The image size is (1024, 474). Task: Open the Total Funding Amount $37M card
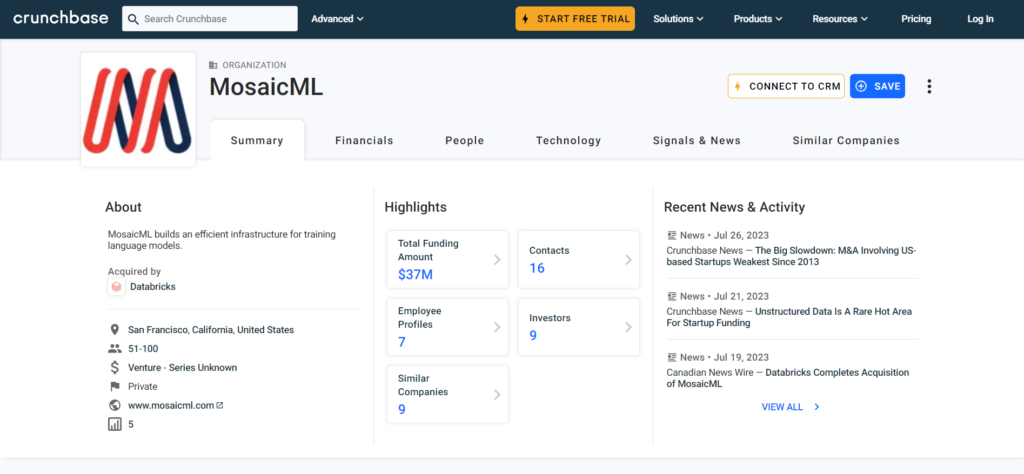(447, 259)
